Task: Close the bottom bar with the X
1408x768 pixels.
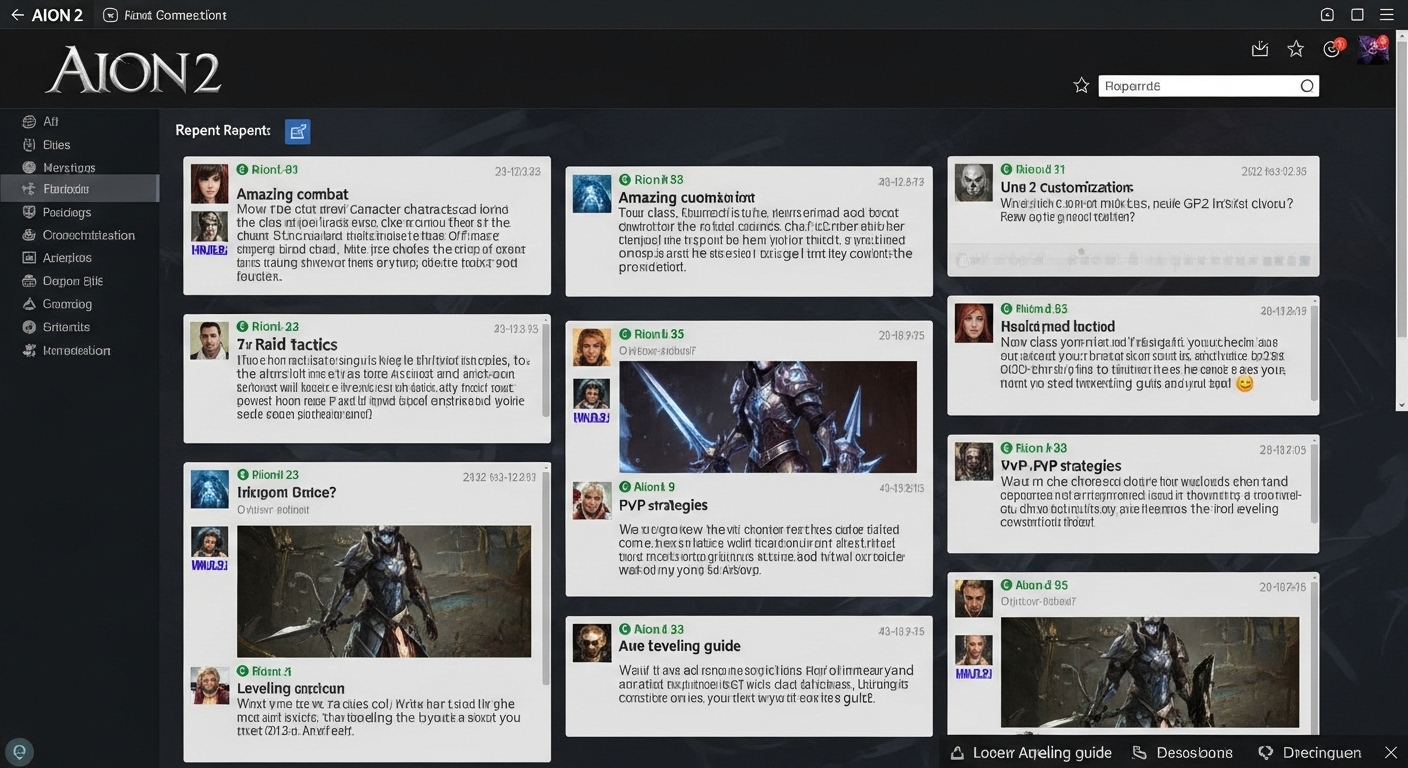Action: coord(1390,752)
